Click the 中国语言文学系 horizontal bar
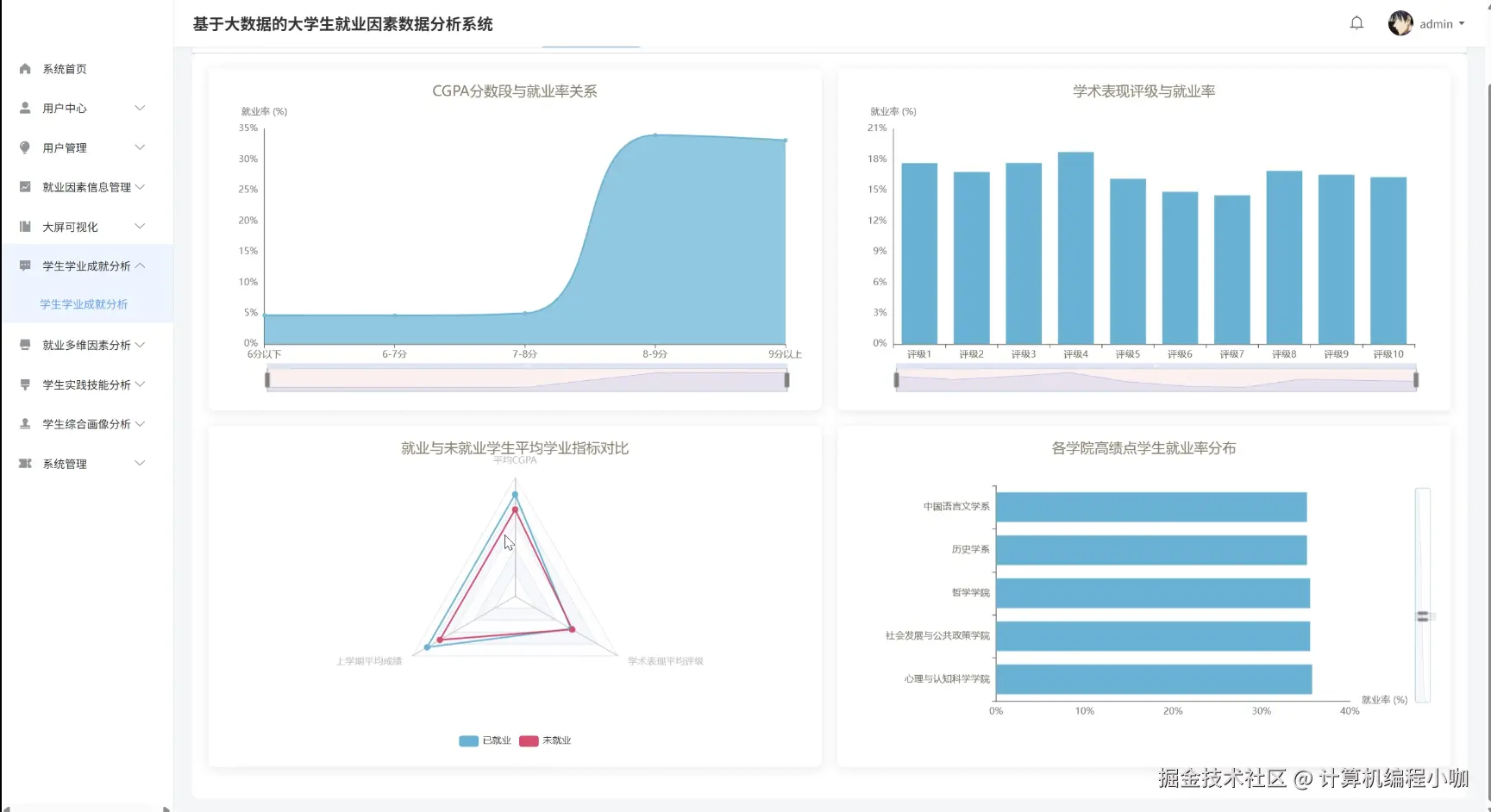The width and height of the screenshot is (1491, 812). click(1151, 507)
